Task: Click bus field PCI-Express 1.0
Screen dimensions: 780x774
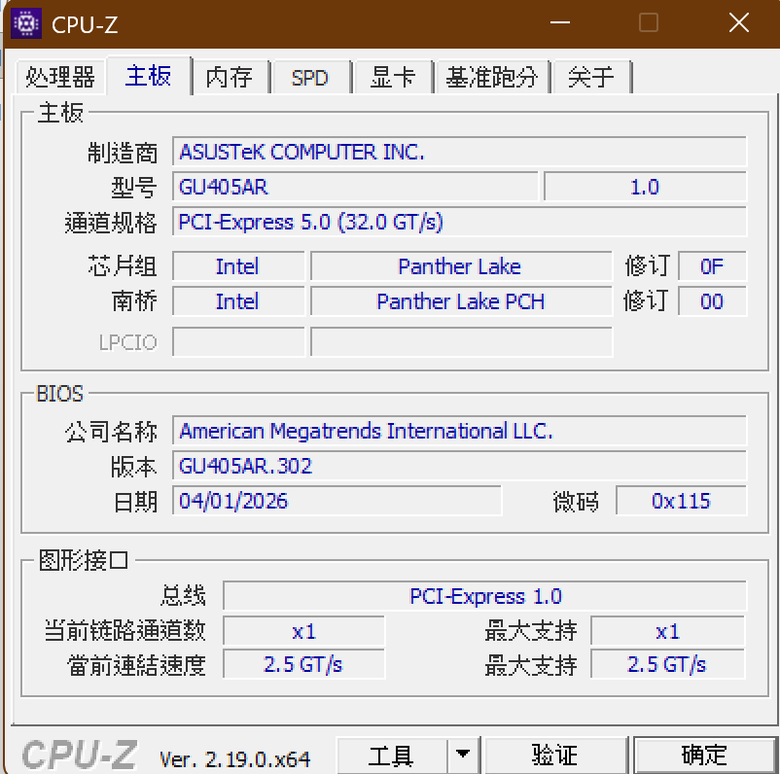Action: click(x=485, y=596)
